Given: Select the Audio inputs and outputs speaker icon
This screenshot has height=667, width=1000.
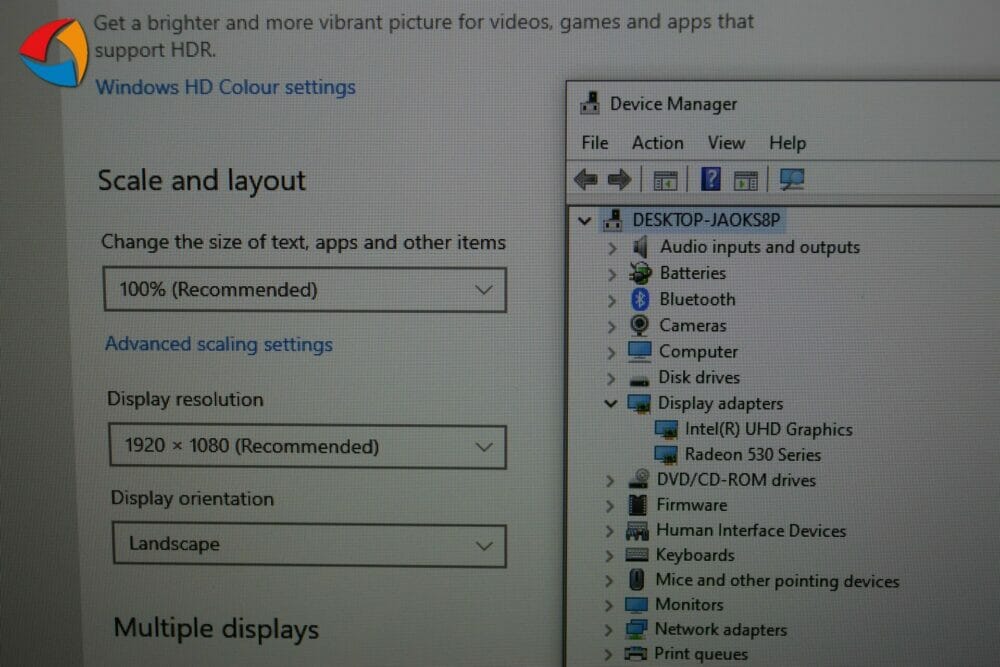Looking at the screenshot, I should coord(640,247).
